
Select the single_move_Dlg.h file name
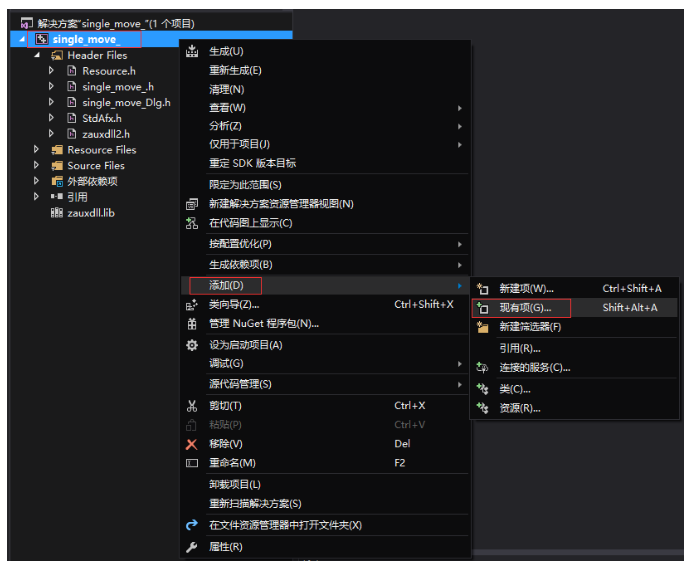pos(126,103)
